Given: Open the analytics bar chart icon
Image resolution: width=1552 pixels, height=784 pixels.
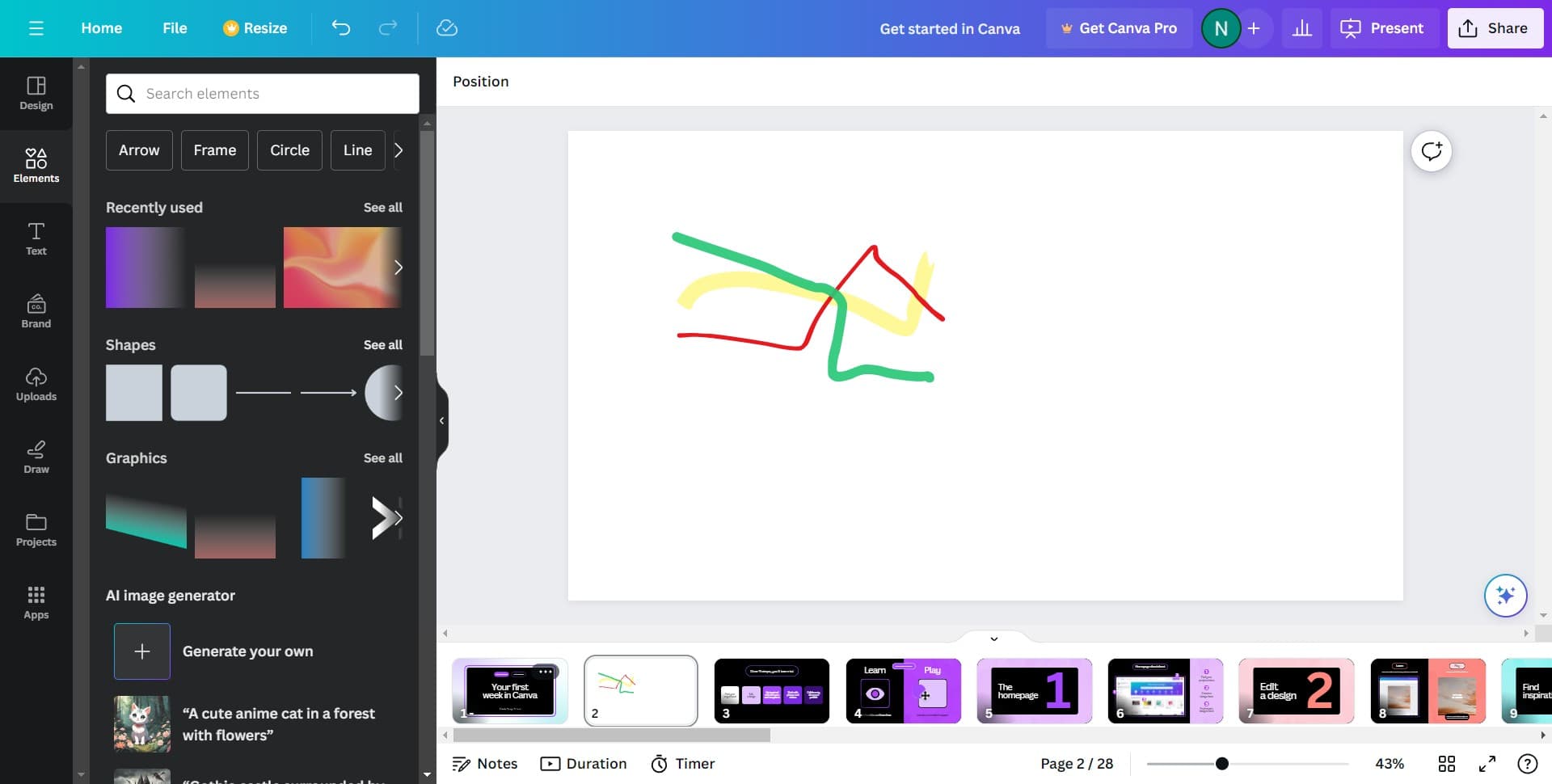Looking at the screenshot, I should [1301, 28].
